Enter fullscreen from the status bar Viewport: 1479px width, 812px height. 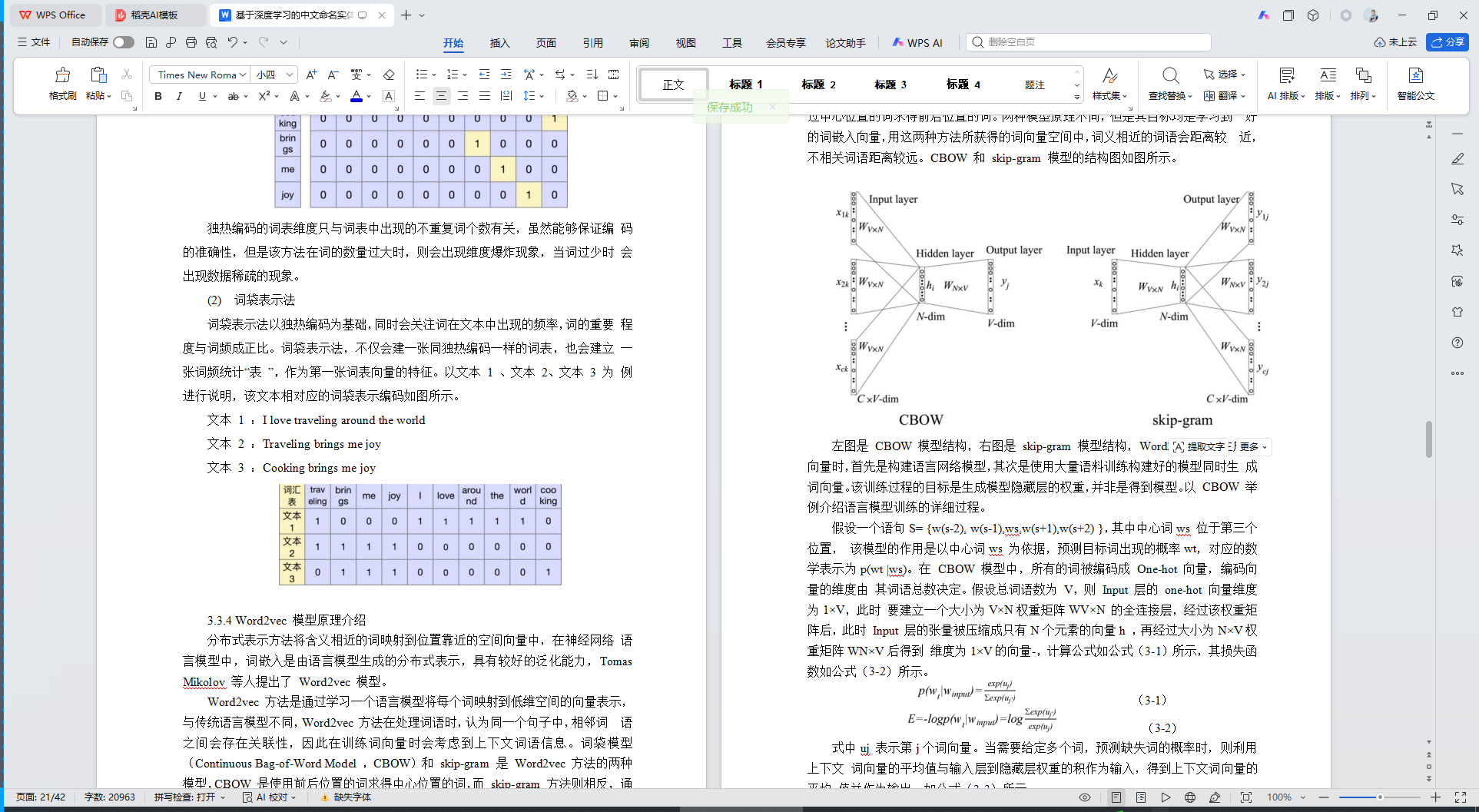(x=1461, y=797)
